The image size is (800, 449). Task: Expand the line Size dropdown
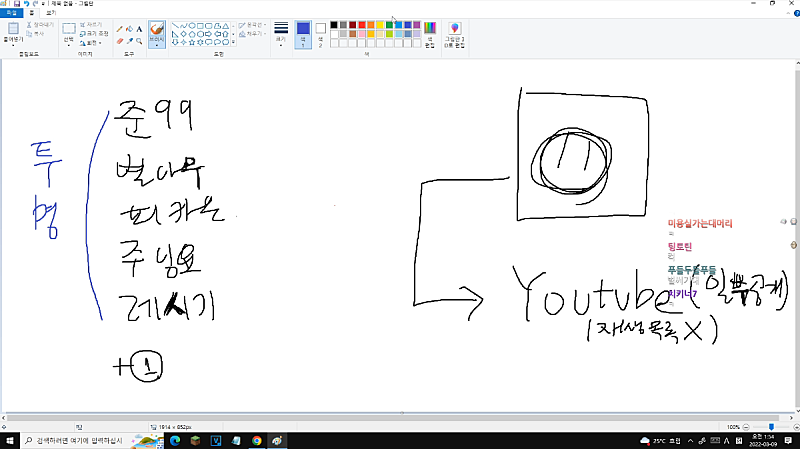(281, 34)
